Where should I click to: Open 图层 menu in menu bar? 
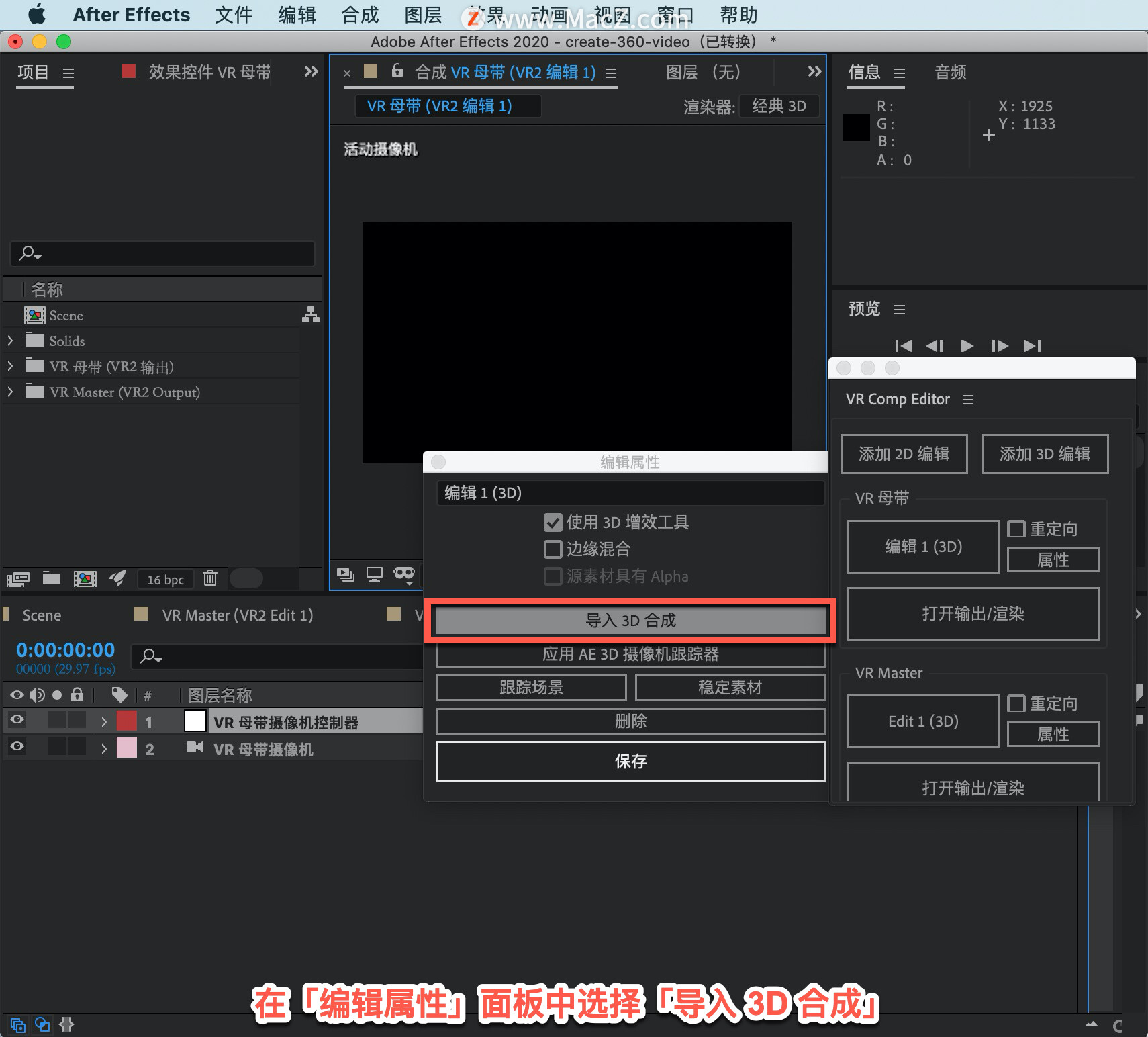(423, 15)
